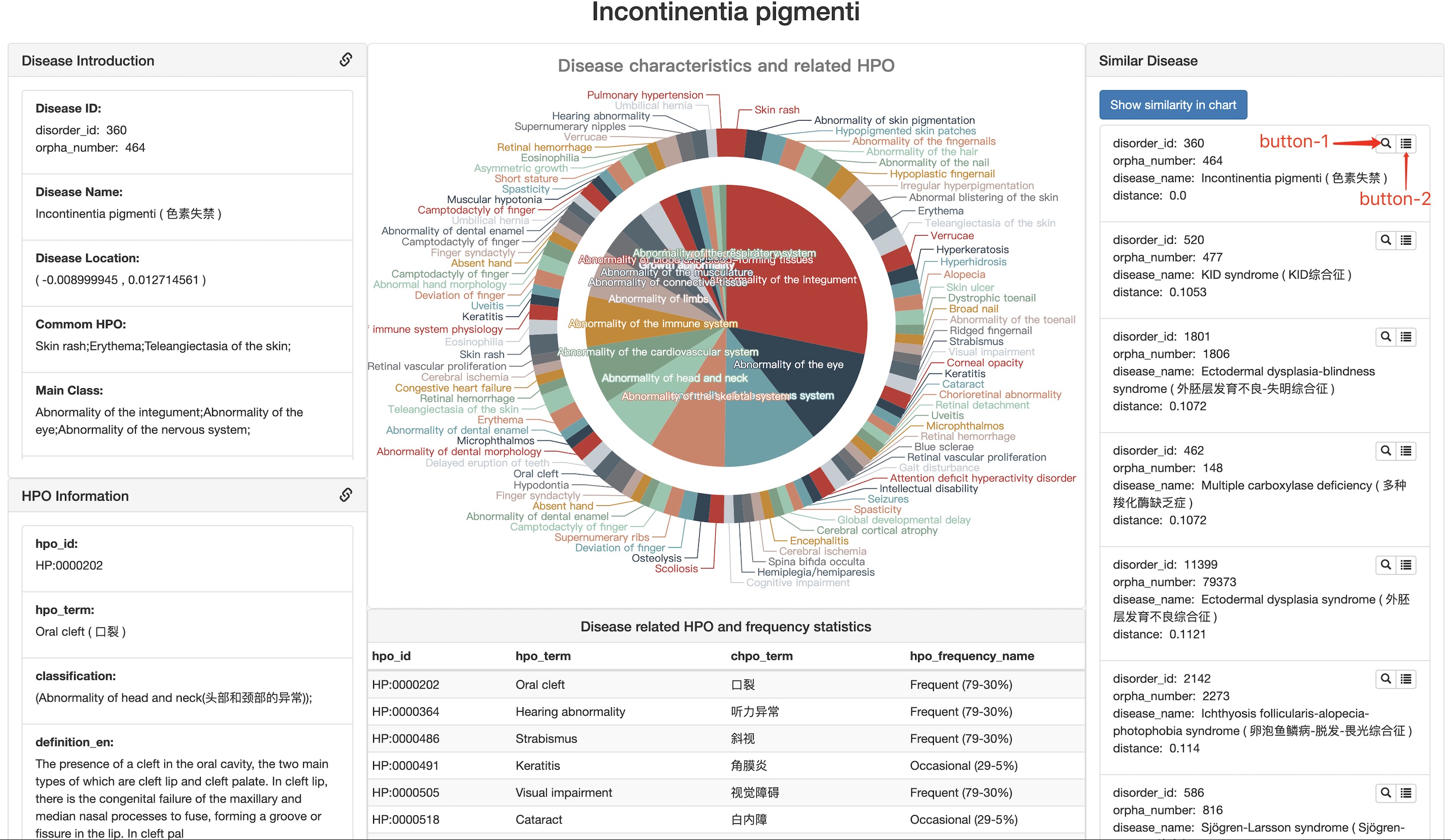Click list icon for Multiple carboxylase deficiency
The image size is (1451, 840).
[1406, 451]
